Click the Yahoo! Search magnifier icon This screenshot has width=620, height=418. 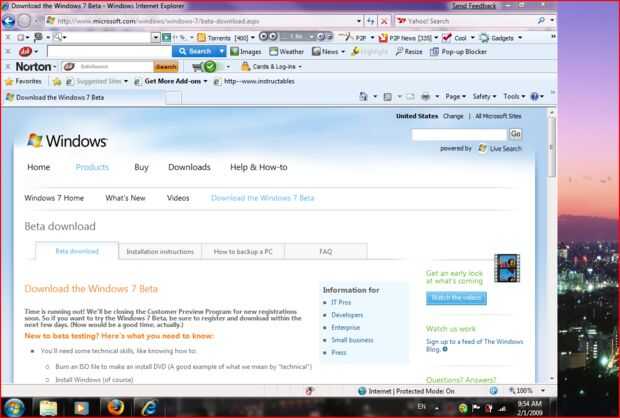541,21
